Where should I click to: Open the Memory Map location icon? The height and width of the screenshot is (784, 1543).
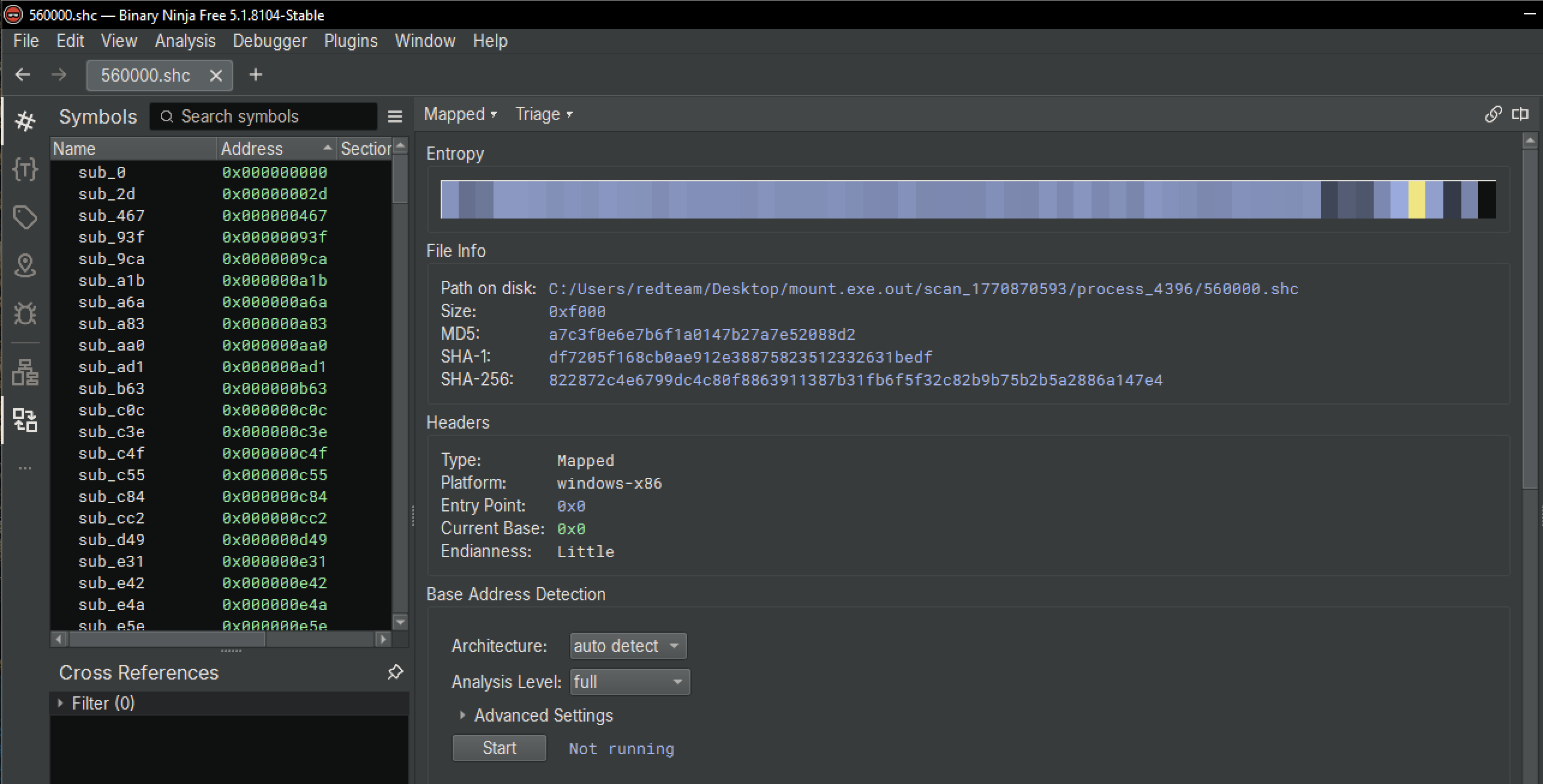(25, 265)
